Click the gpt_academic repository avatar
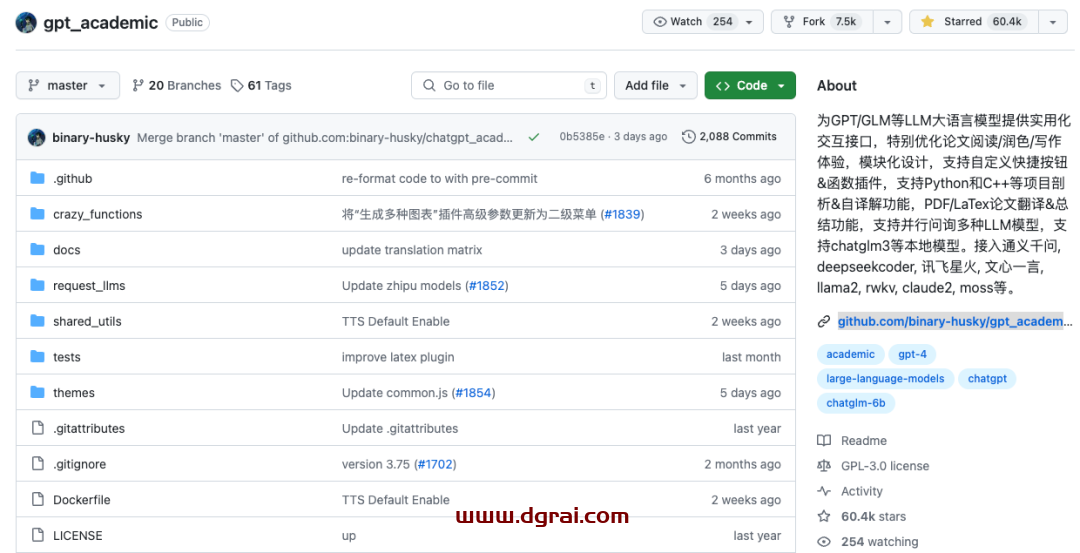The image size is (1080, 553). [26, 22]
